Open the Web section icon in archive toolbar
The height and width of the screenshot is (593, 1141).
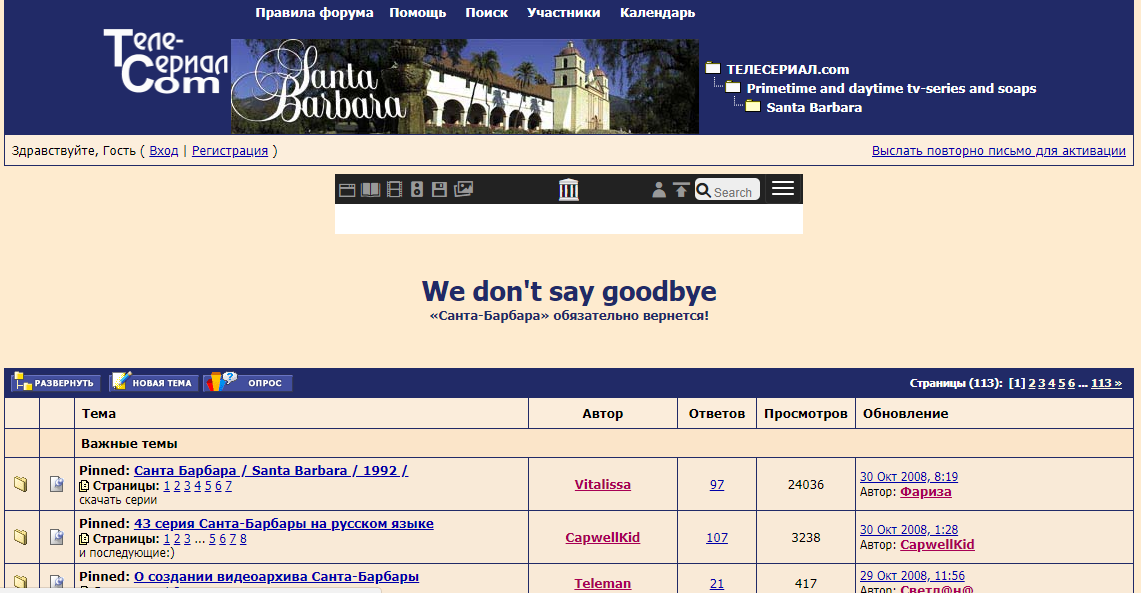coord(347,190)
